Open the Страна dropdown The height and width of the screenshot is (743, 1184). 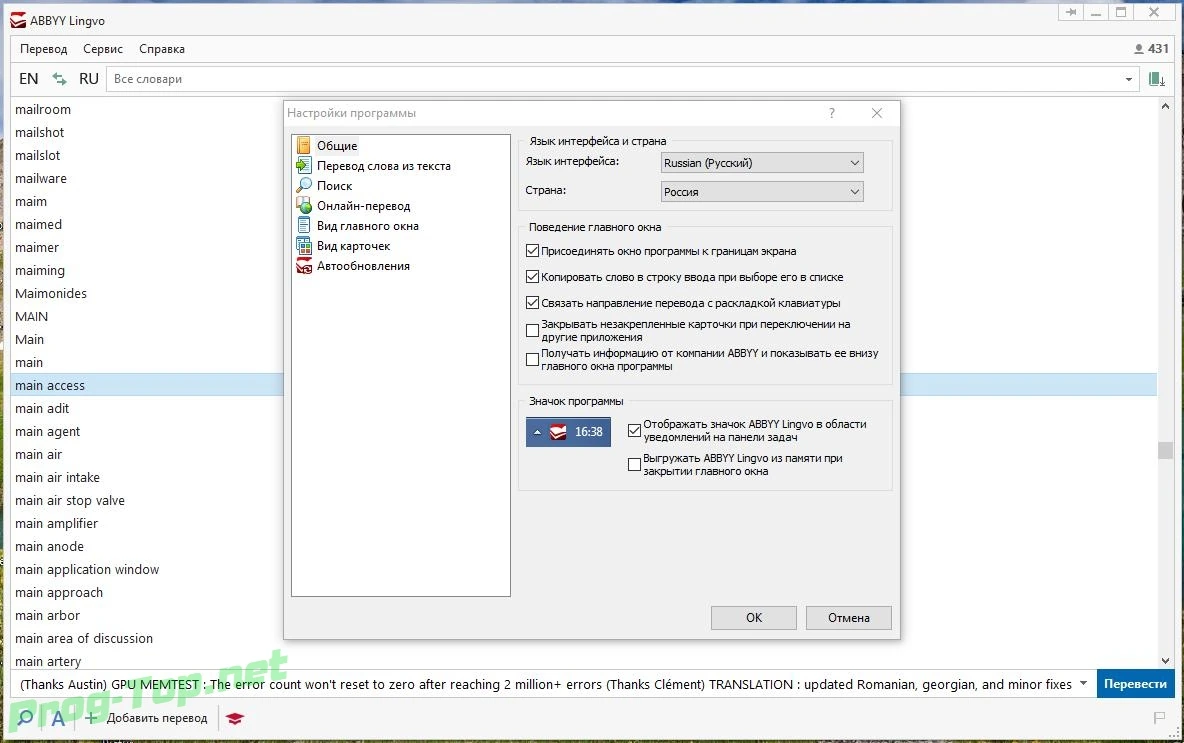coord(762,192)
